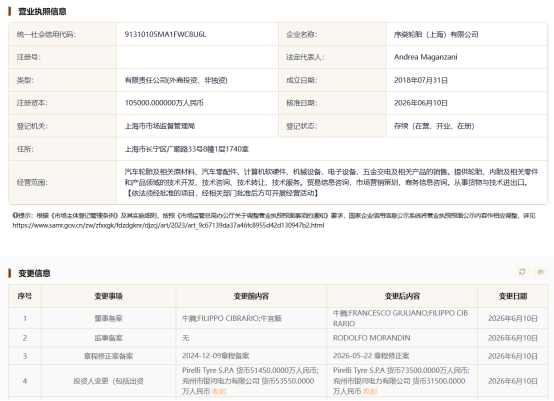The height and width of the screenshot is (401, 554).
Task: Select 章程修正案备案 in row 3
Action: [108, 356]
